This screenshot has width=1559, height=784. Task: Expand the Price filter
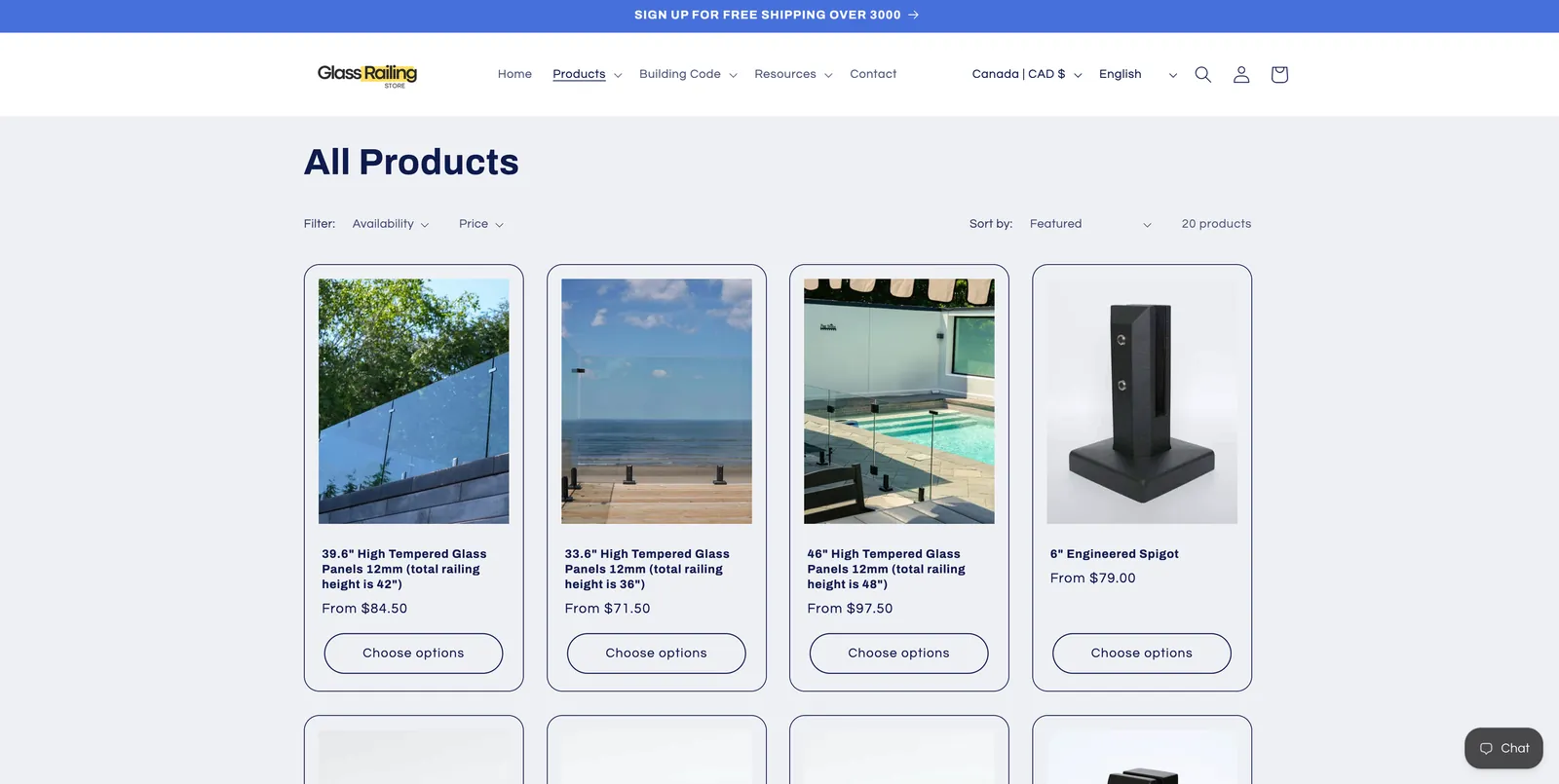click(481, 224)
